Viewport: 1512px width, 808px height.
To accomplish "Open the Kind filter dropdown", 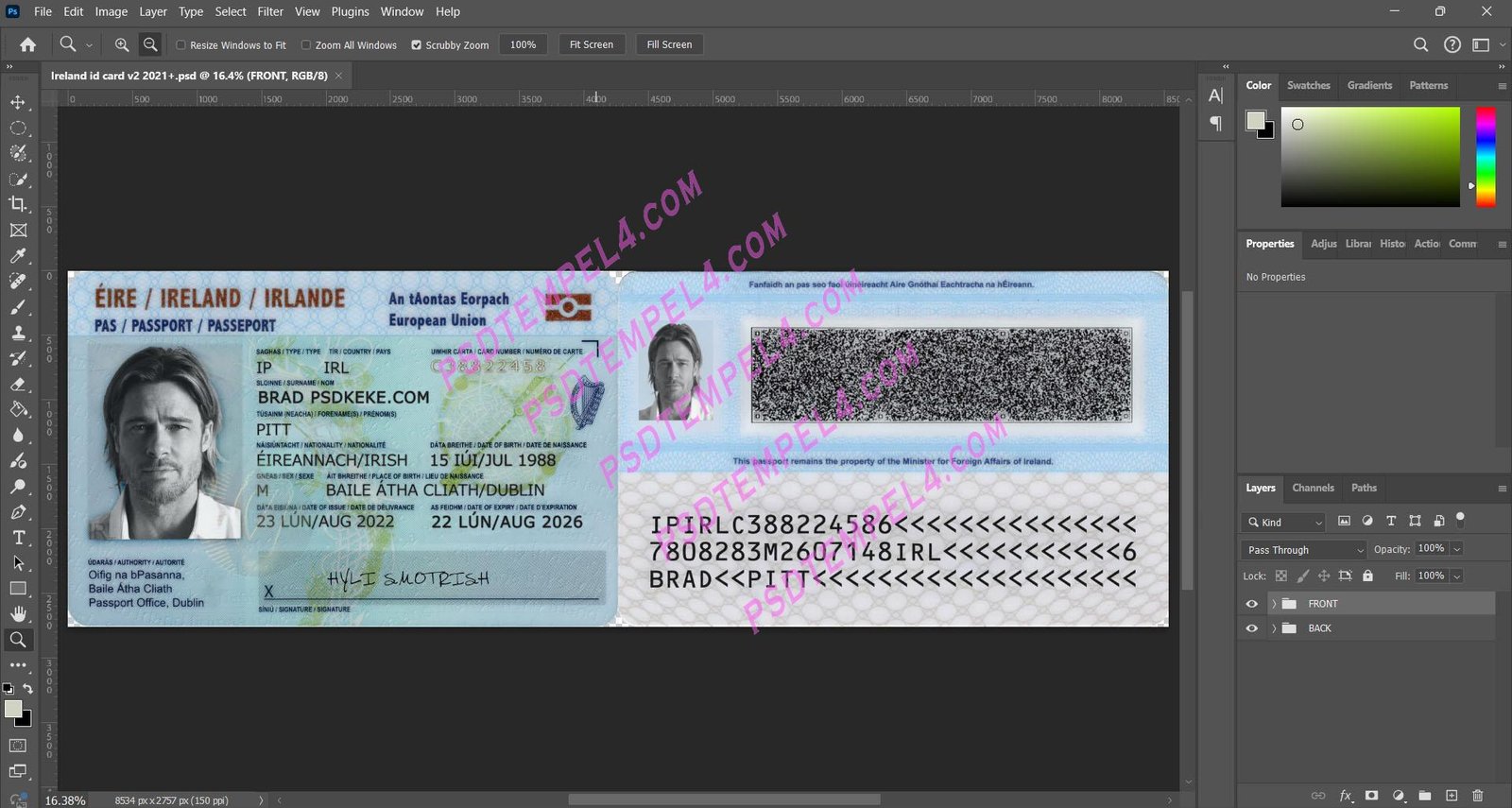I will [1284, 522].
